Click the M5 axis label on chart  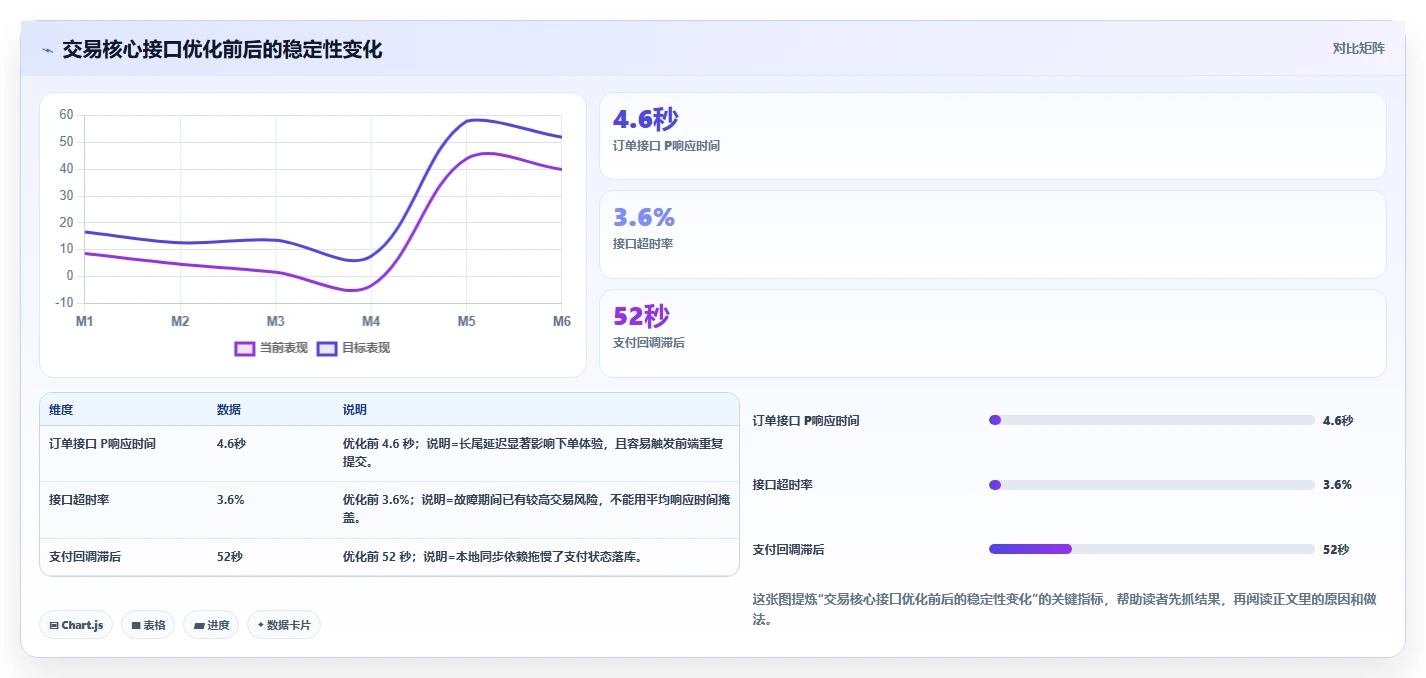coord(466,321)
